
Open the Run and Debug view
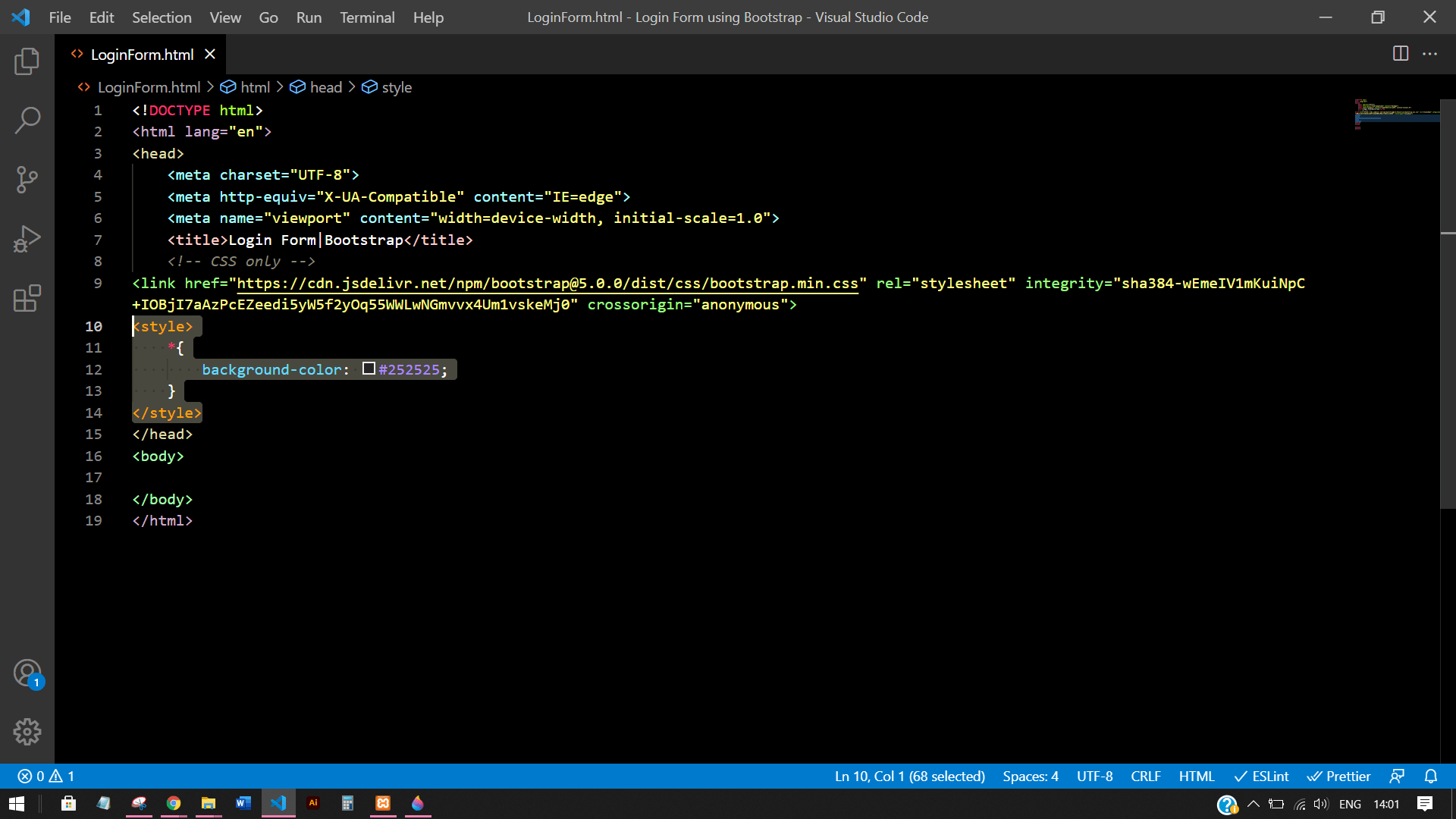click(x=27, y=239)
